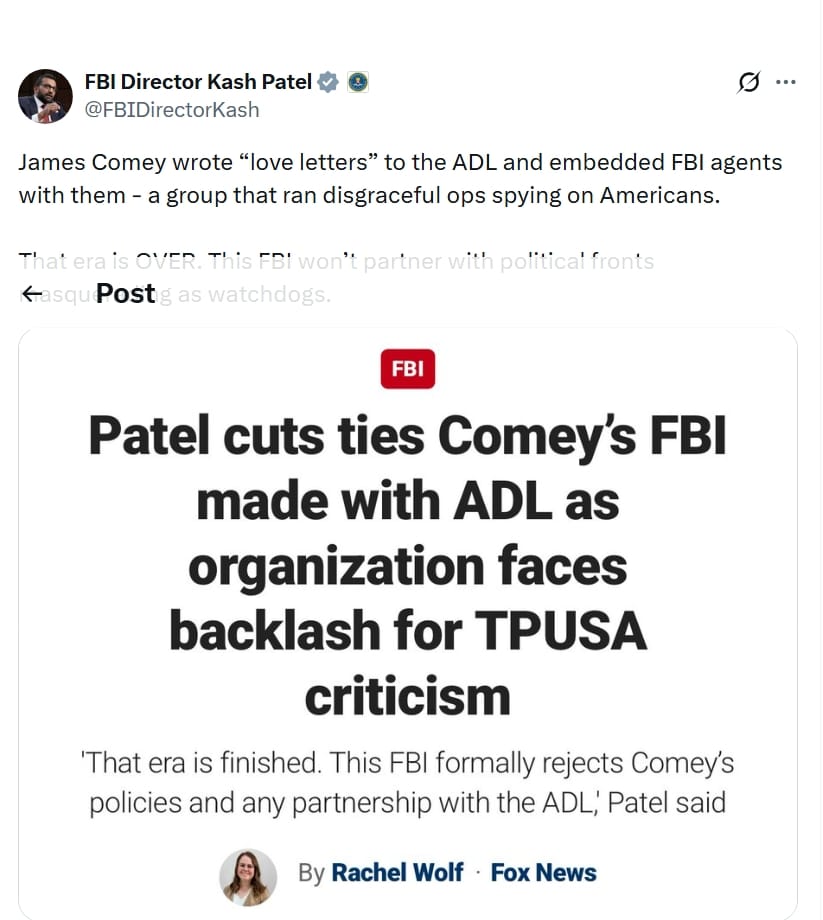This screenshot has width=823, height=920.
Task: Click the FBI Director Kash Patel display name
Action: (x=198, y=82)
